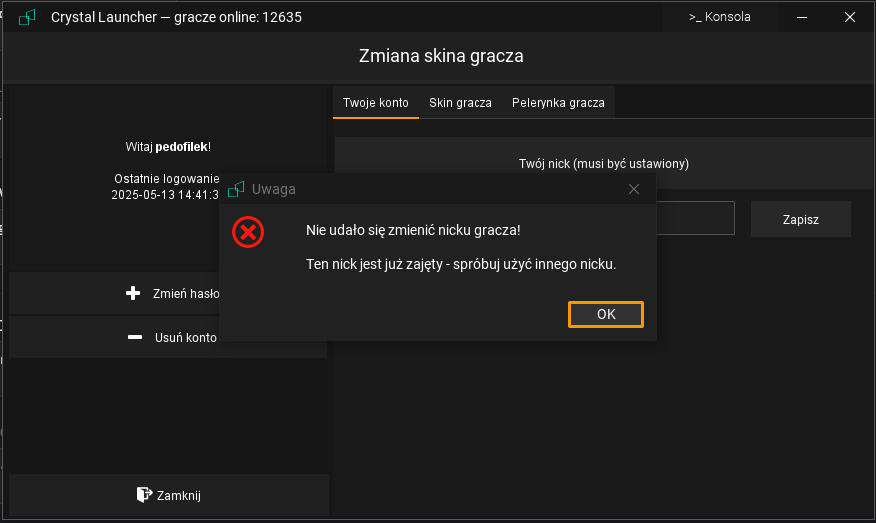The image size is (876, 523).
Task: Close the Uwaga dialog with X
Action: click(633, 189)
